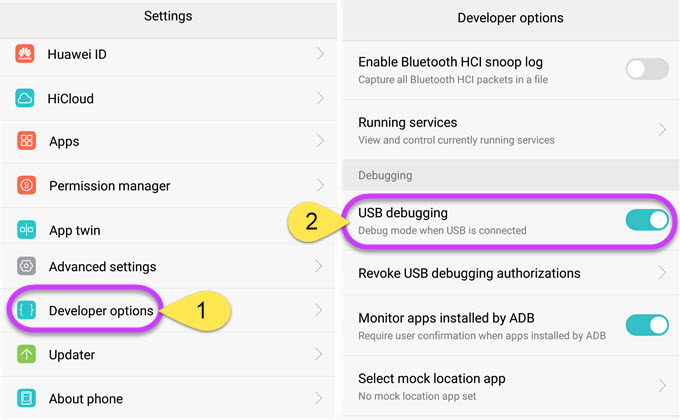The height and width of the screenshot is (420, 680).
Task: Tap the HiCloud cloud icon
Action: click(26, 98)
